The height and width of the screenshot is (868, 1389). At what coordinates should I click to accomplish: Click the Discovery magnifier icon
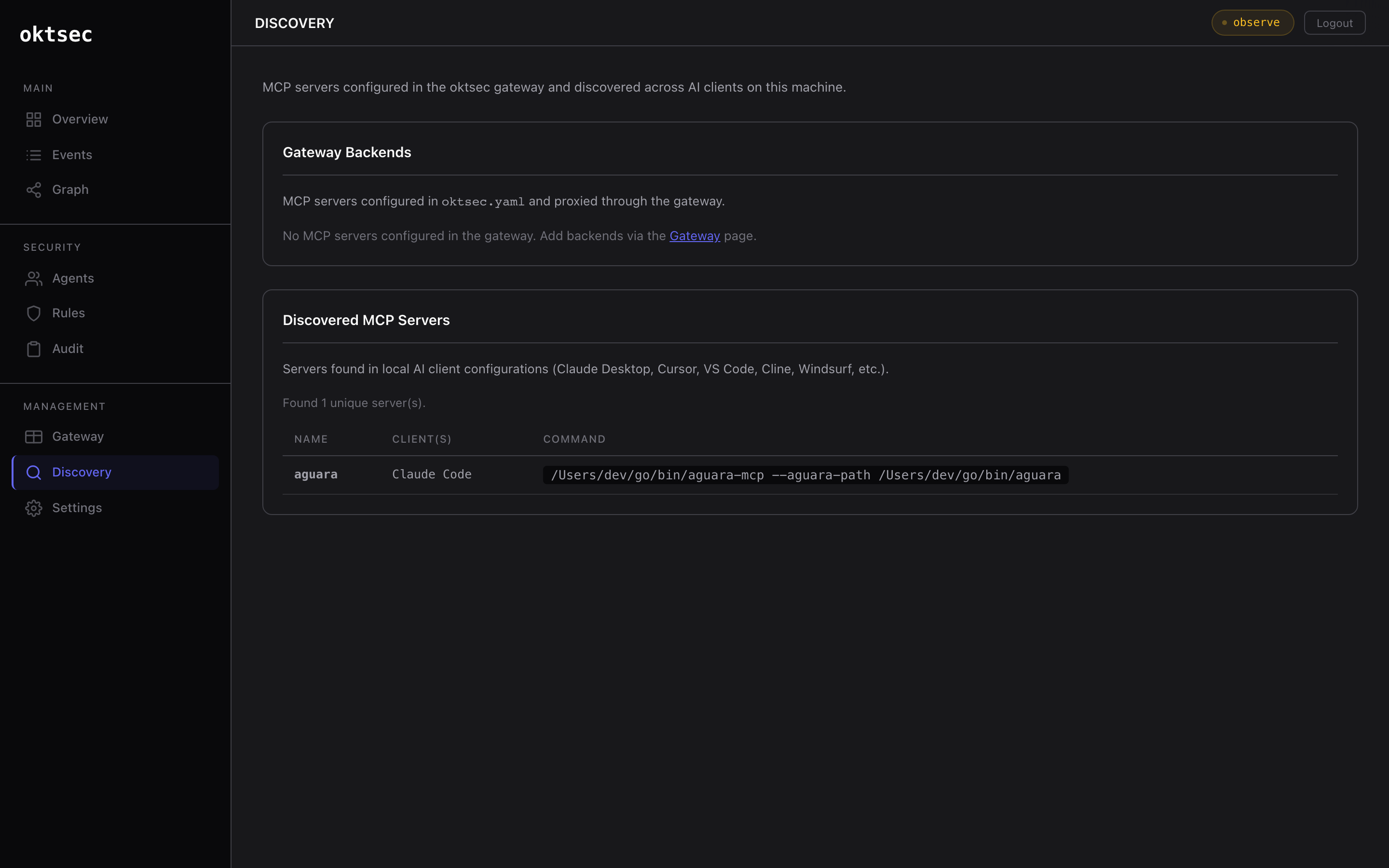pos(33,473)
